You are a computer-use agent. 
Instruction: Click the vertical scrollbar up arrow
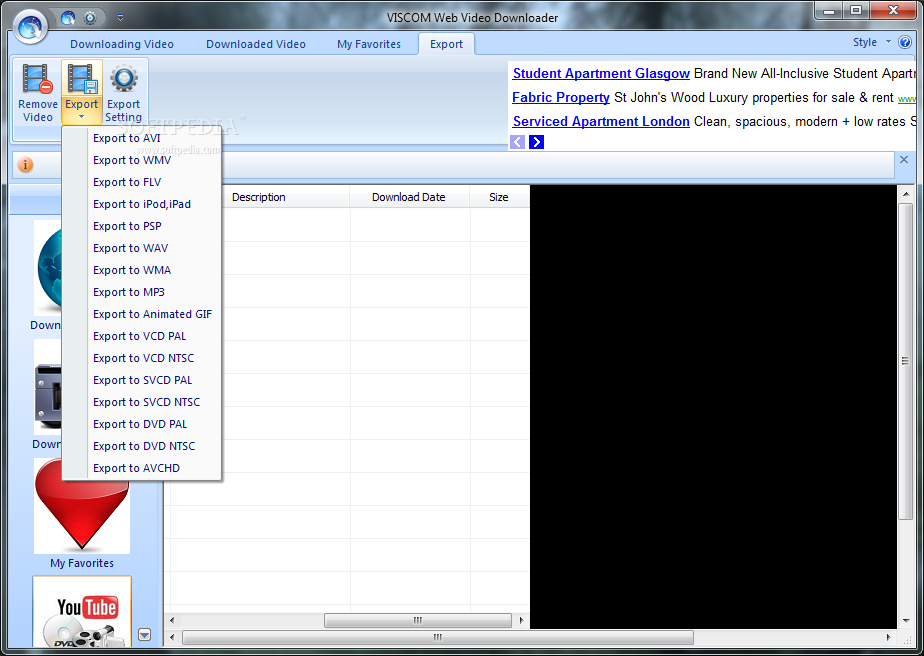tap(906, 194)
